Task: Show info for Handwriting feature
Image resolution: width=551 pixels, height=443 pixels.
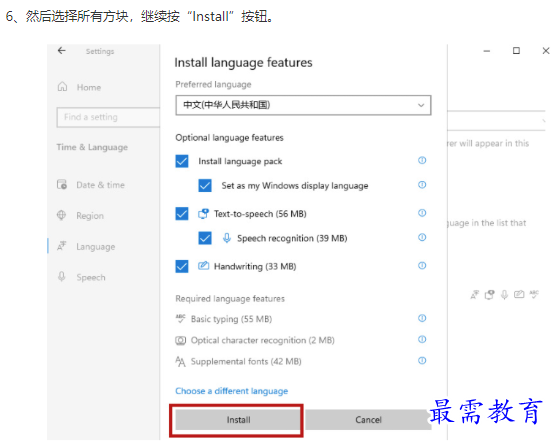Action: tap(422, 265)
